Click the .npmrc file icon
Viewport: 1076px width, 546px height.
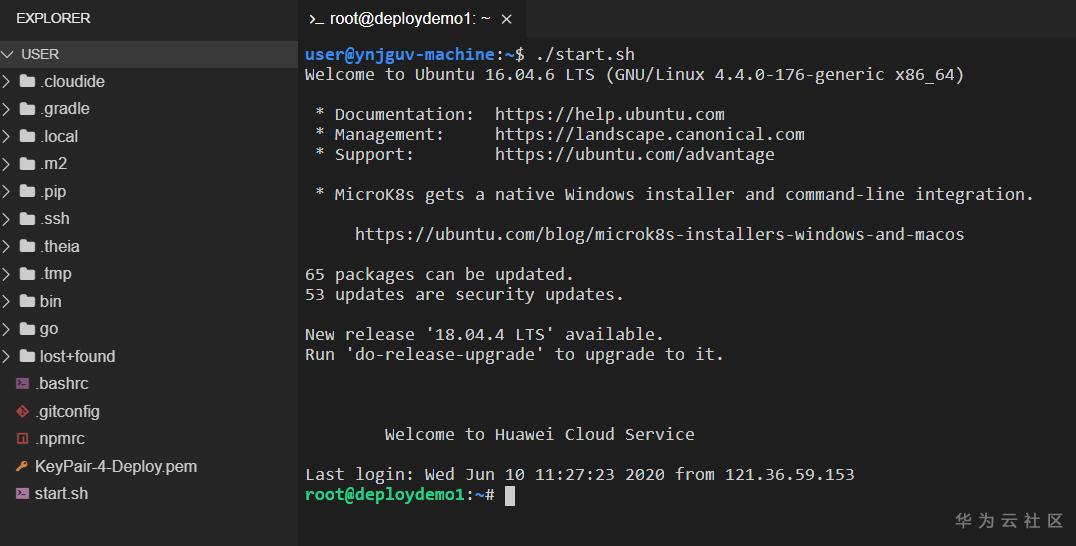coord(22,438)
